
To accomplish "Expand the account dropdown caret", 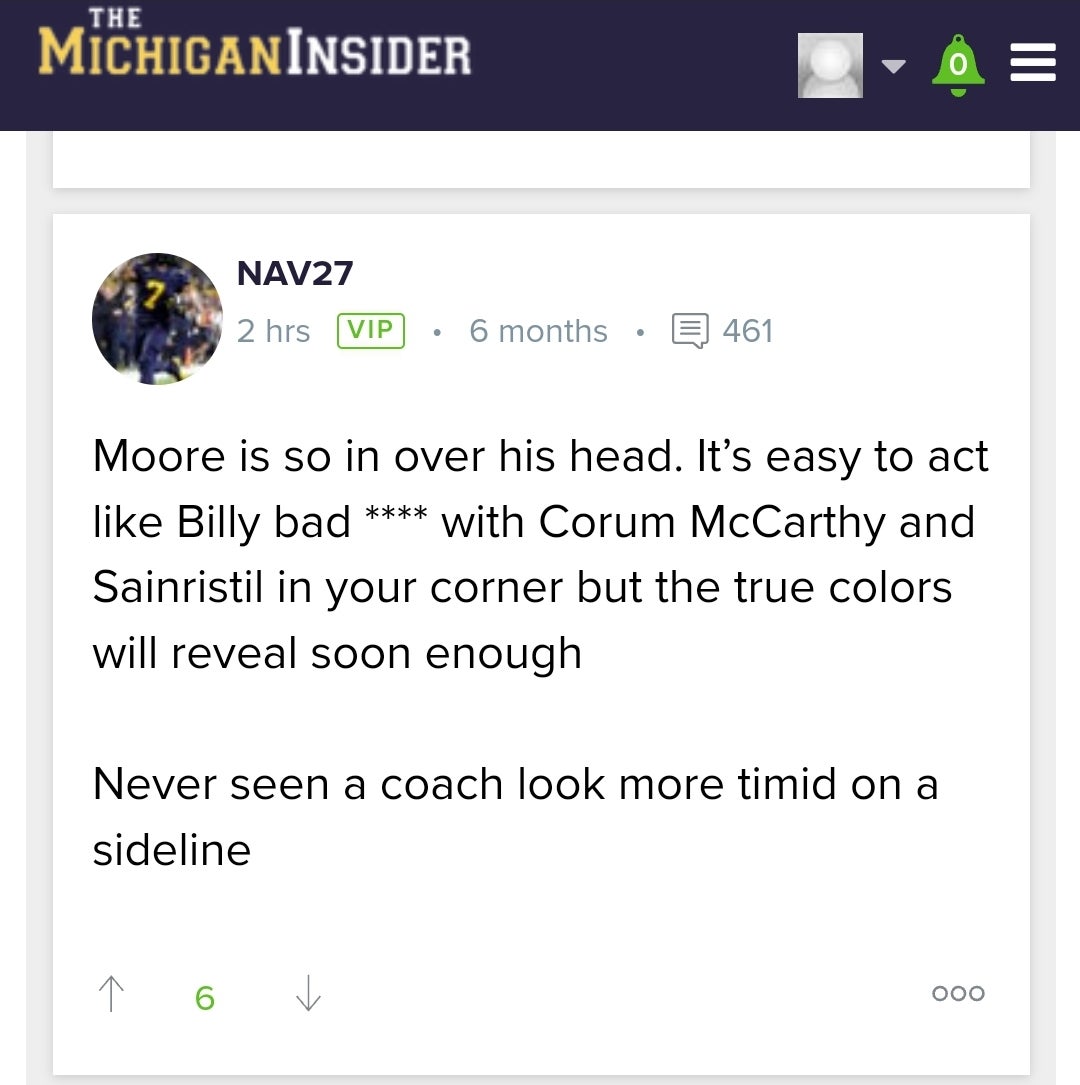I will (893, 67).
